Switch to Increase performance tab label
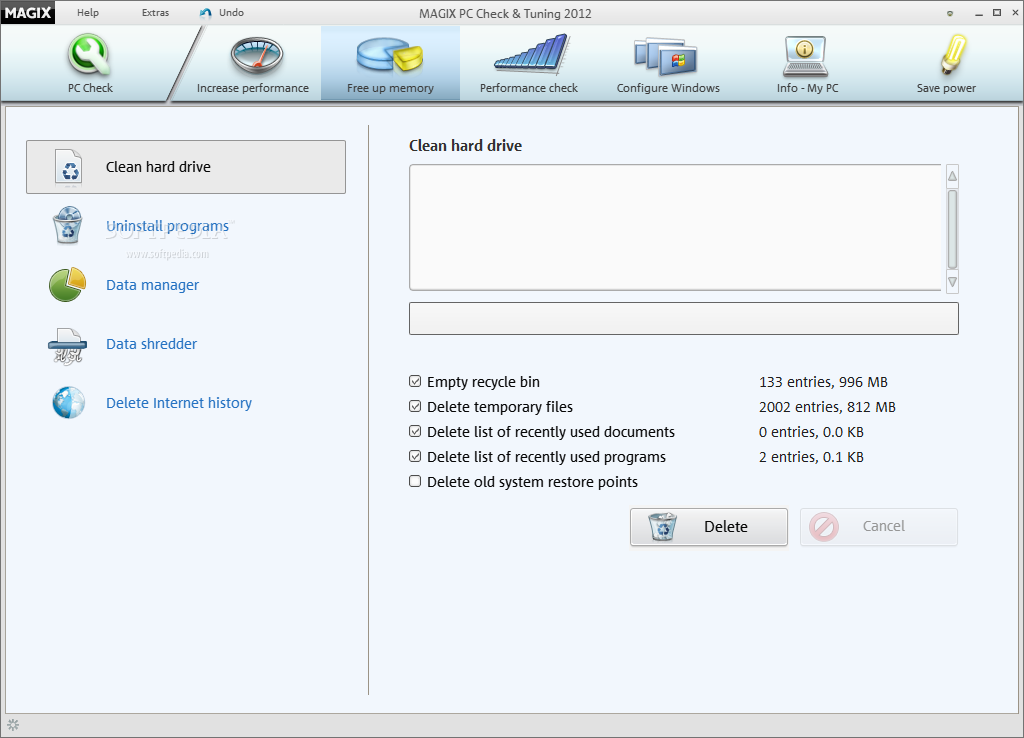The width and height of the screenshot is (1024, 738). 253,88
